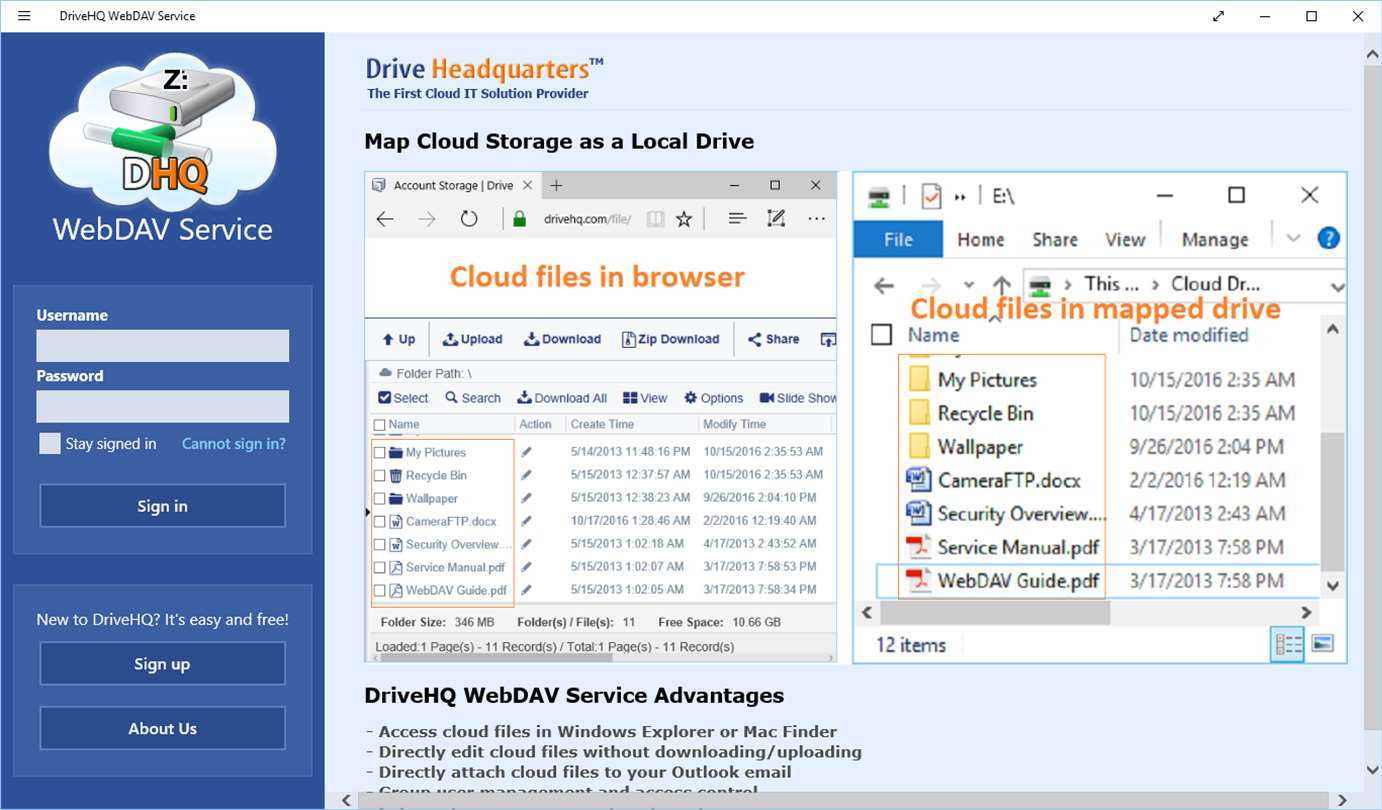
Task: Open the Explorer address bar dropdown arrow
Action: click(x=1338, y=287)
